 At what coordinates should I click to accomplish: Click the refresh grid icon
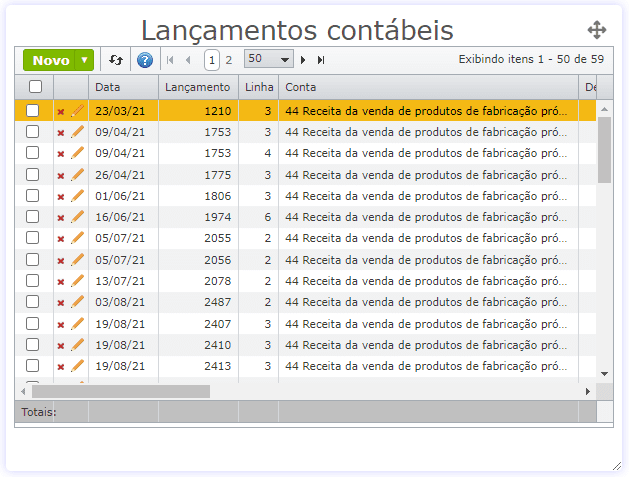116,60
